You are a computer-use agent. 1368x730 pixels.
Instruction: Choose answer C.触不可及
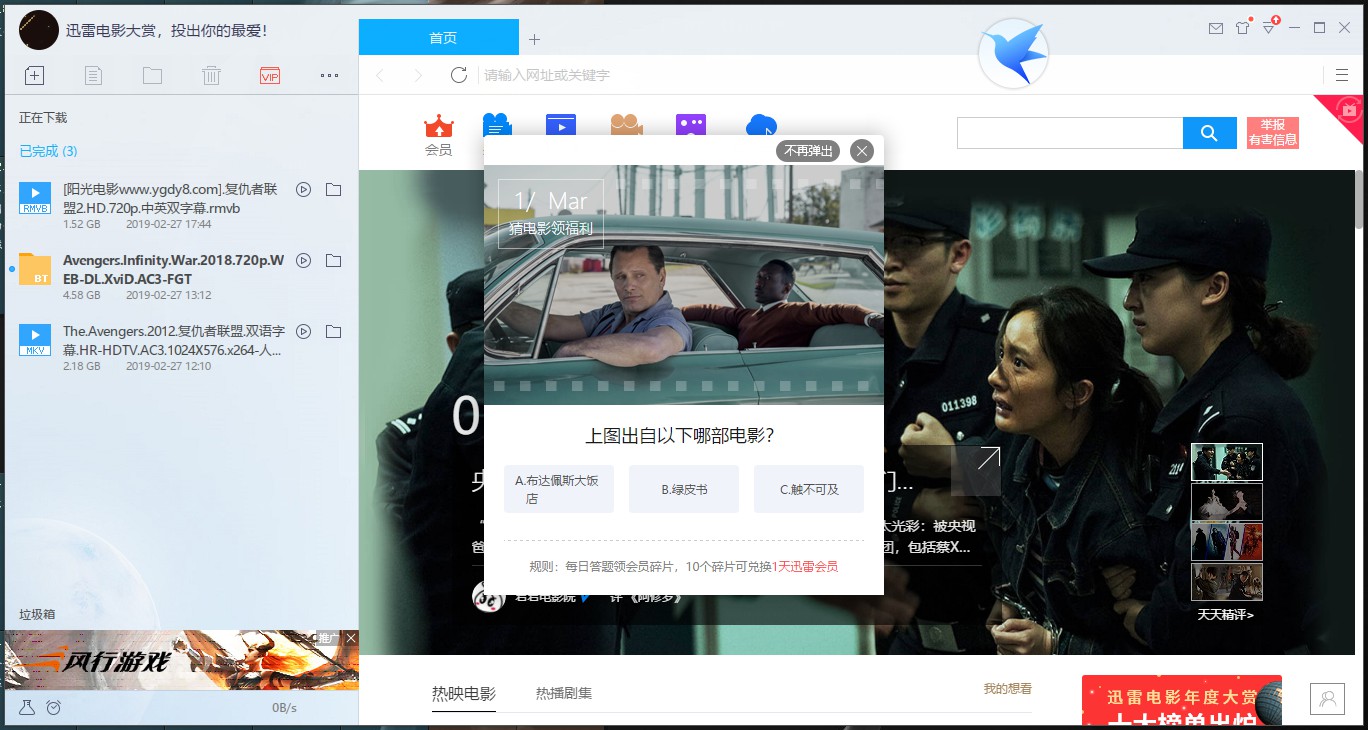click(809, 489)
